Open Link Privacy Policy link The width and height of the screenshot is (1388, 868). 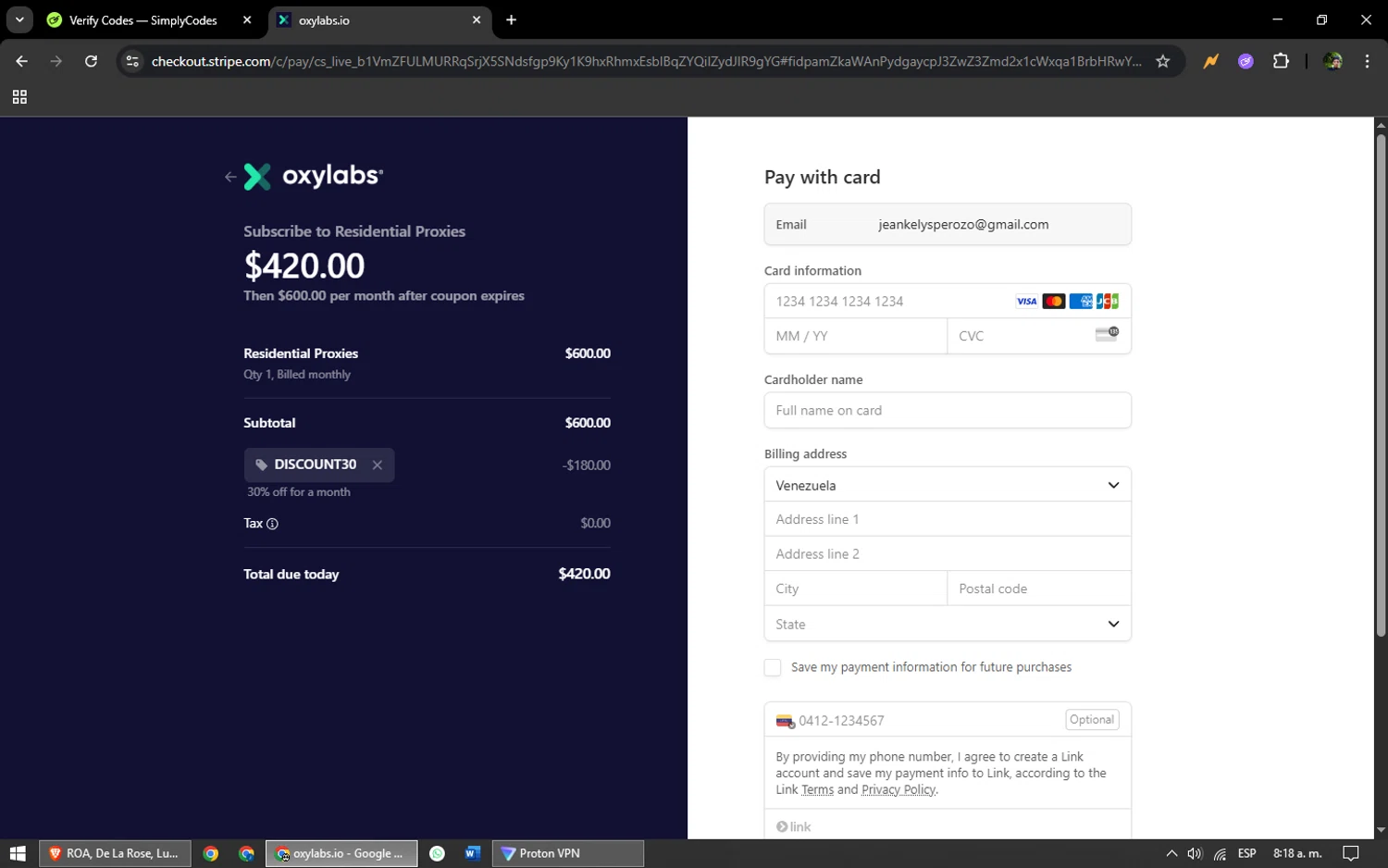pos(898,790)
